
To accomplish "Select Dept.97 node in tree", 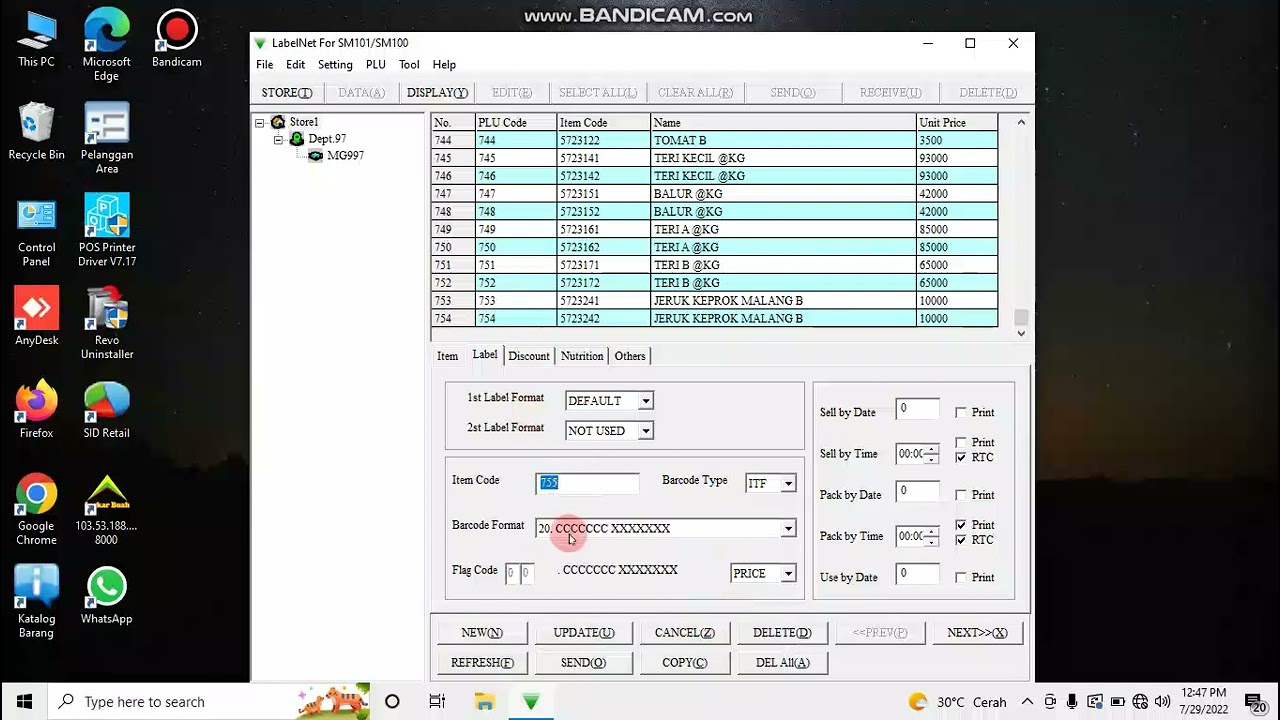I will (x=327, y=139).
